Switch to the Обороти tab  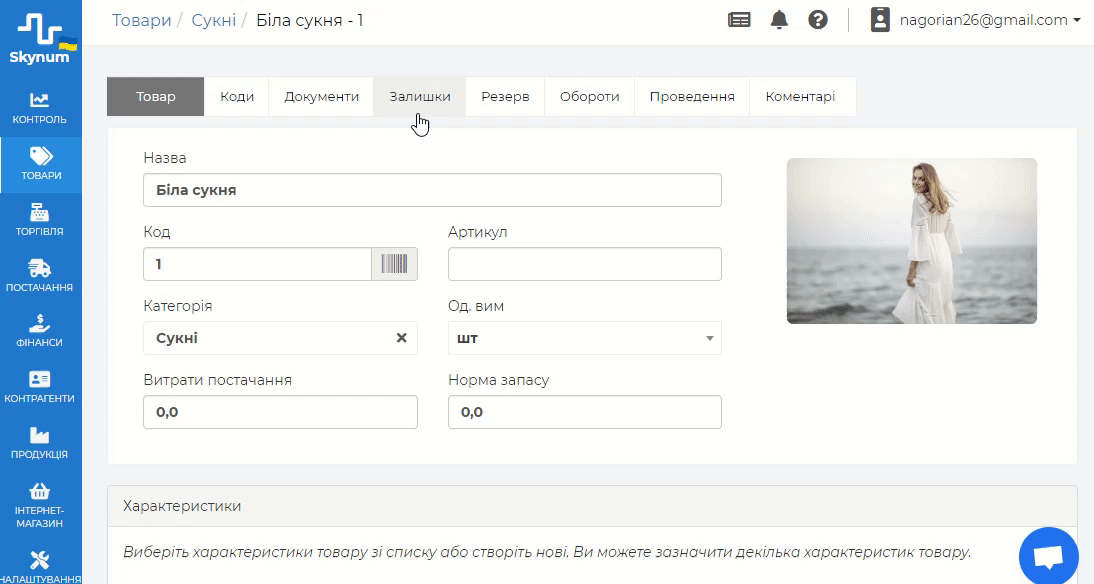coord(590,96)
